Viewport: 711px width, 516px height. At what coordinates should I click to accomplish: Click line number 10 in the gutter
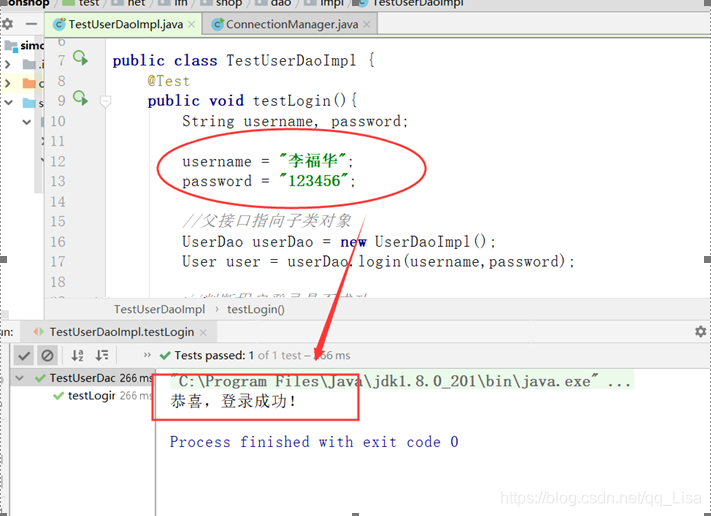pos(58,121)
